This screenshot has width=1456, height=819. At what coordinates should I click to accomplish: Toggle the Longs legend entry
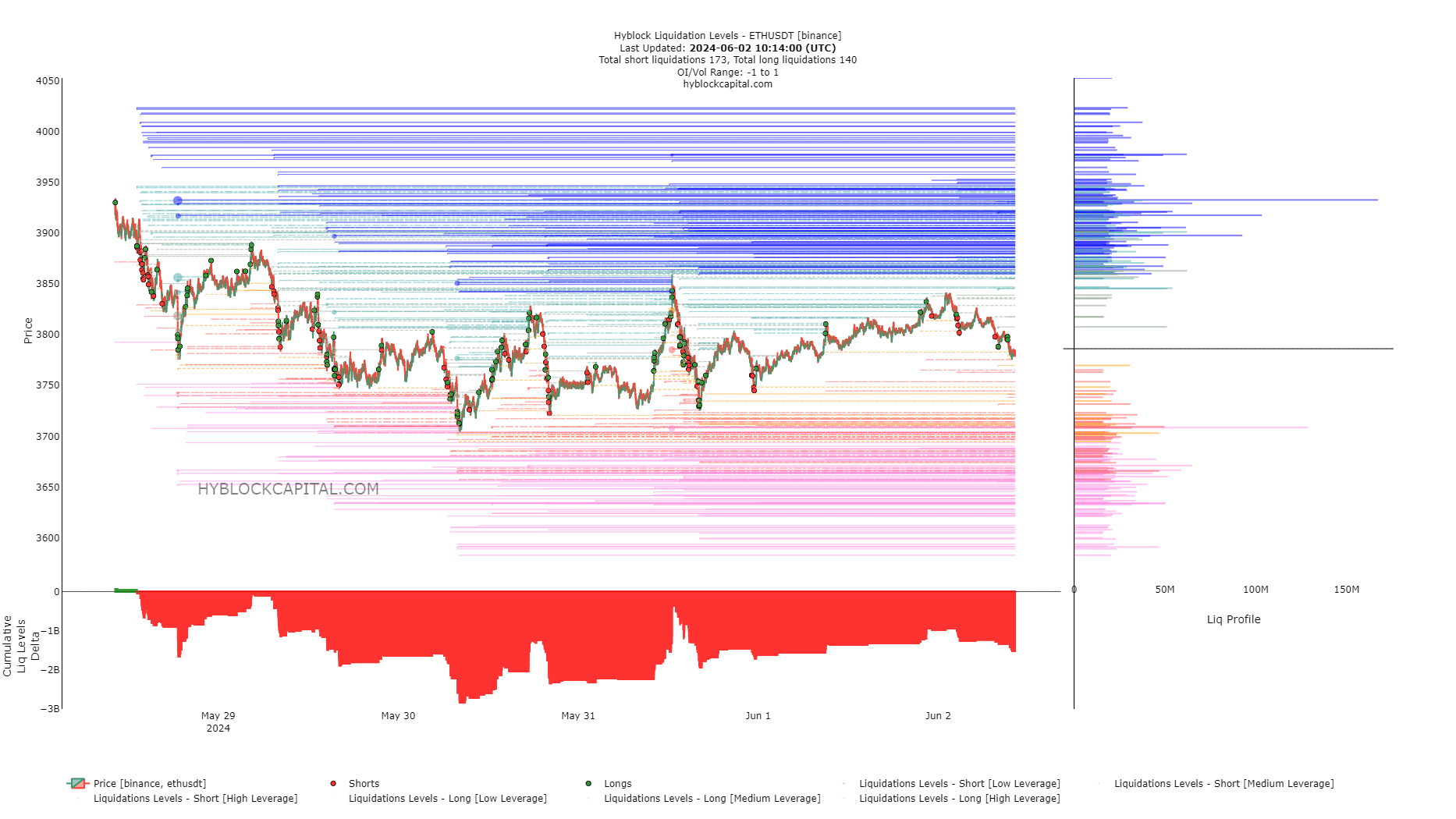[x=609, y=783]
